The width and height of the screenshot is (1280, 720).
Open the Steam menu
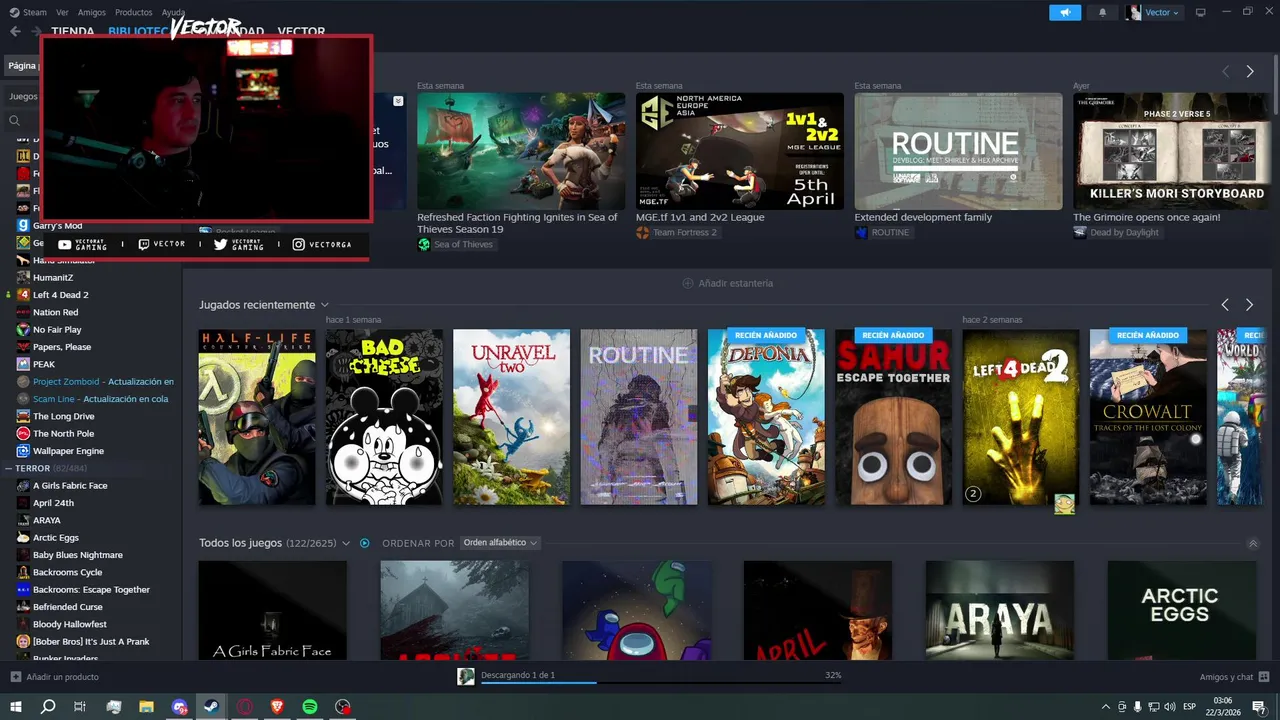click(28, 12)
